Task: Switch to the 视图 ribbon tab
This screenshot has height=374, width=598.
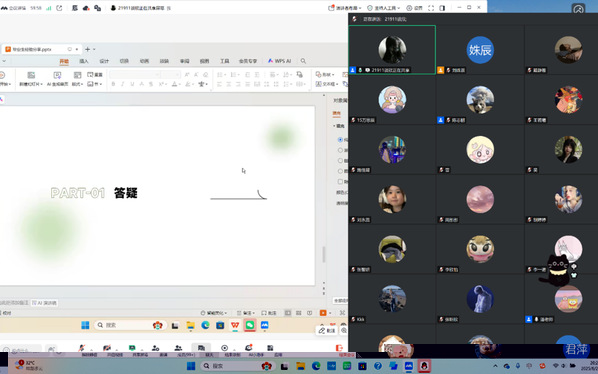Action: pyautogui.click(x=205, y=61)
